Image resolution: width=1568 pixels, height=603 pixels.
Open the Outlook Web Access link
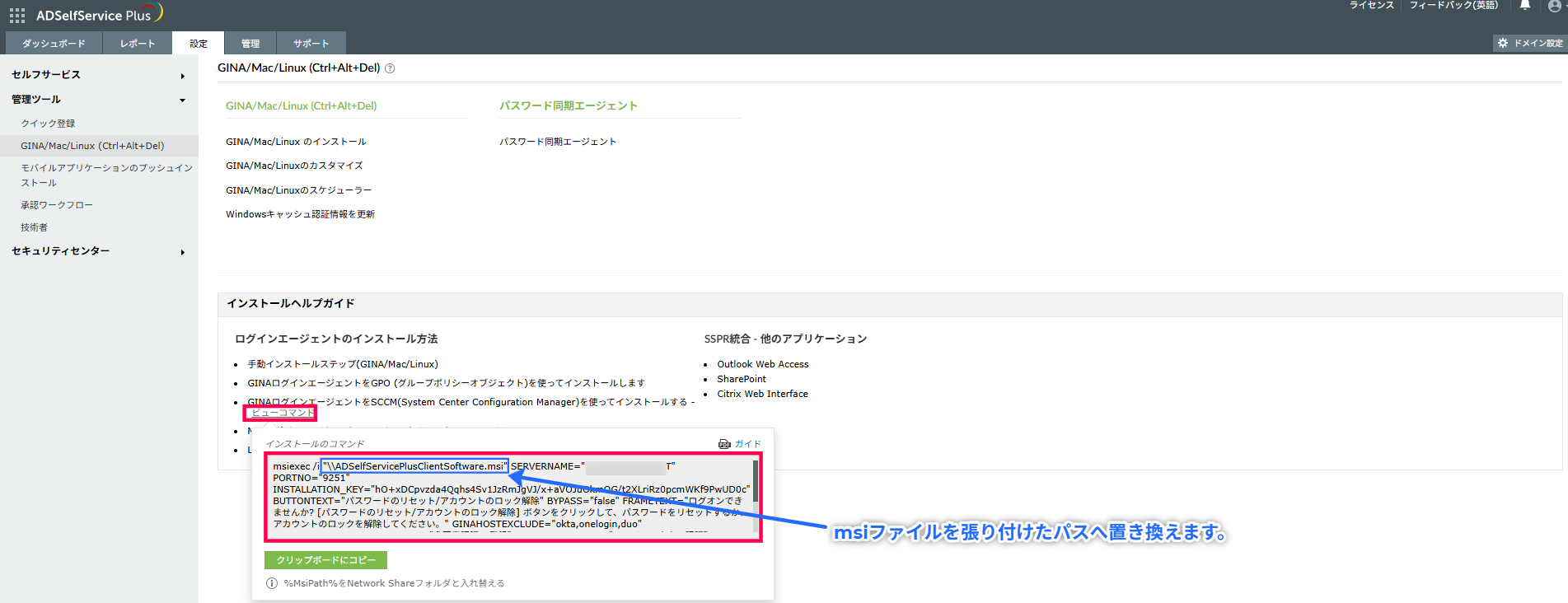click(x=763, y=364)
